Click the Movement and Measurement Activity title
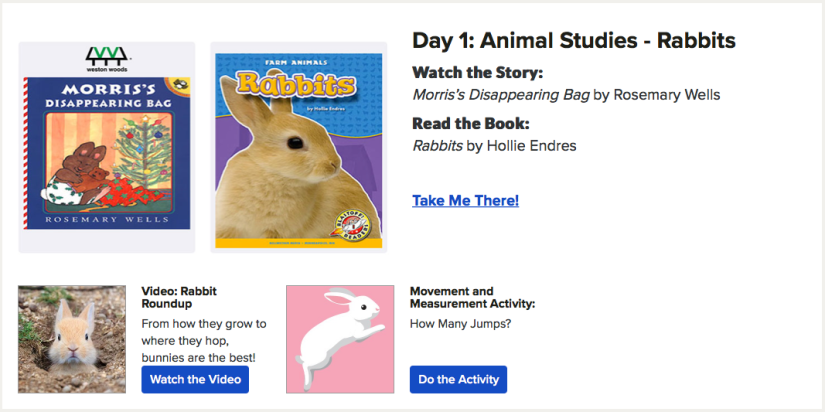This screenshot has height=412, width=825. (472, 297)
